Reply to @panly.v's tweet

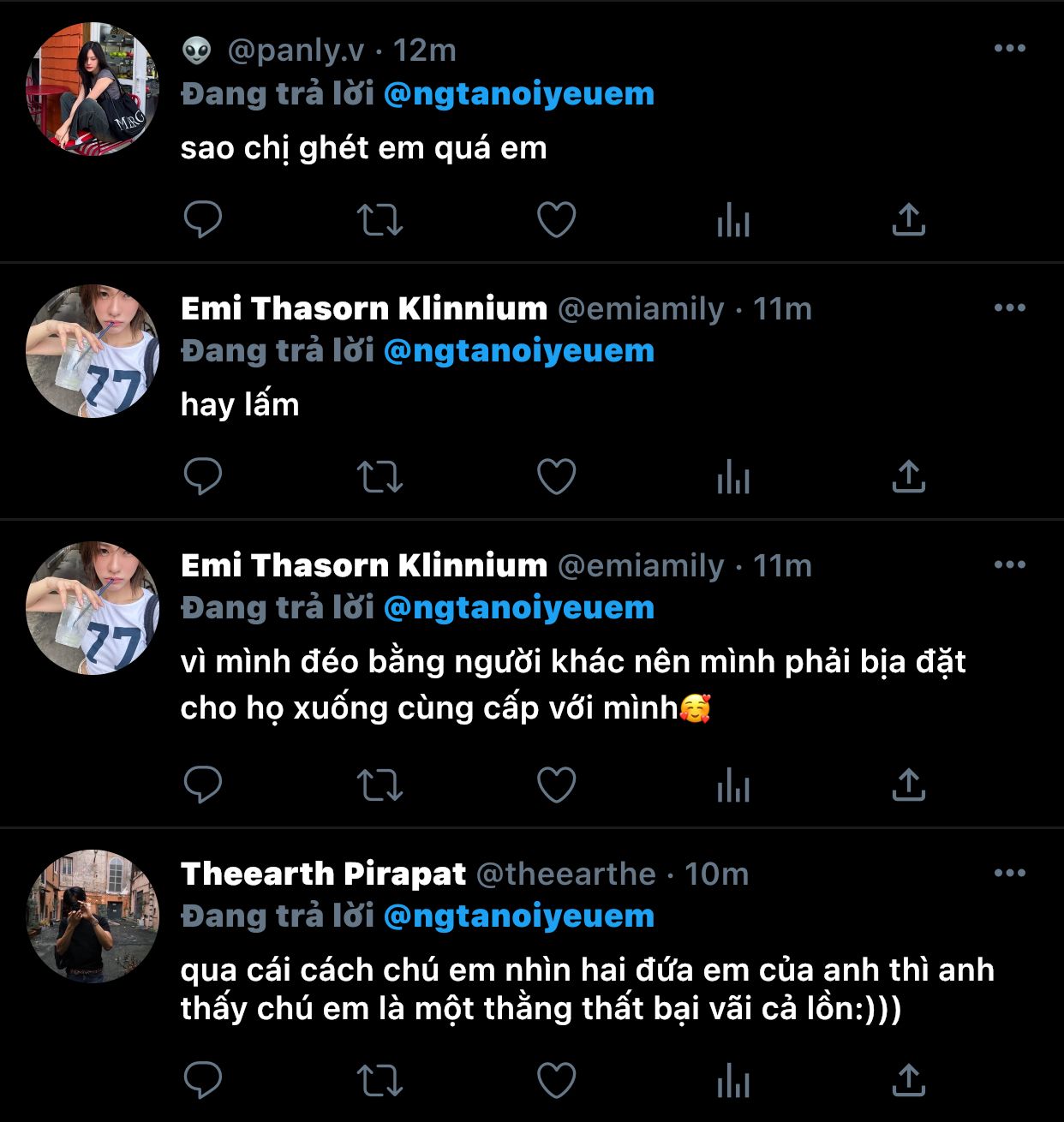(203, 220)
